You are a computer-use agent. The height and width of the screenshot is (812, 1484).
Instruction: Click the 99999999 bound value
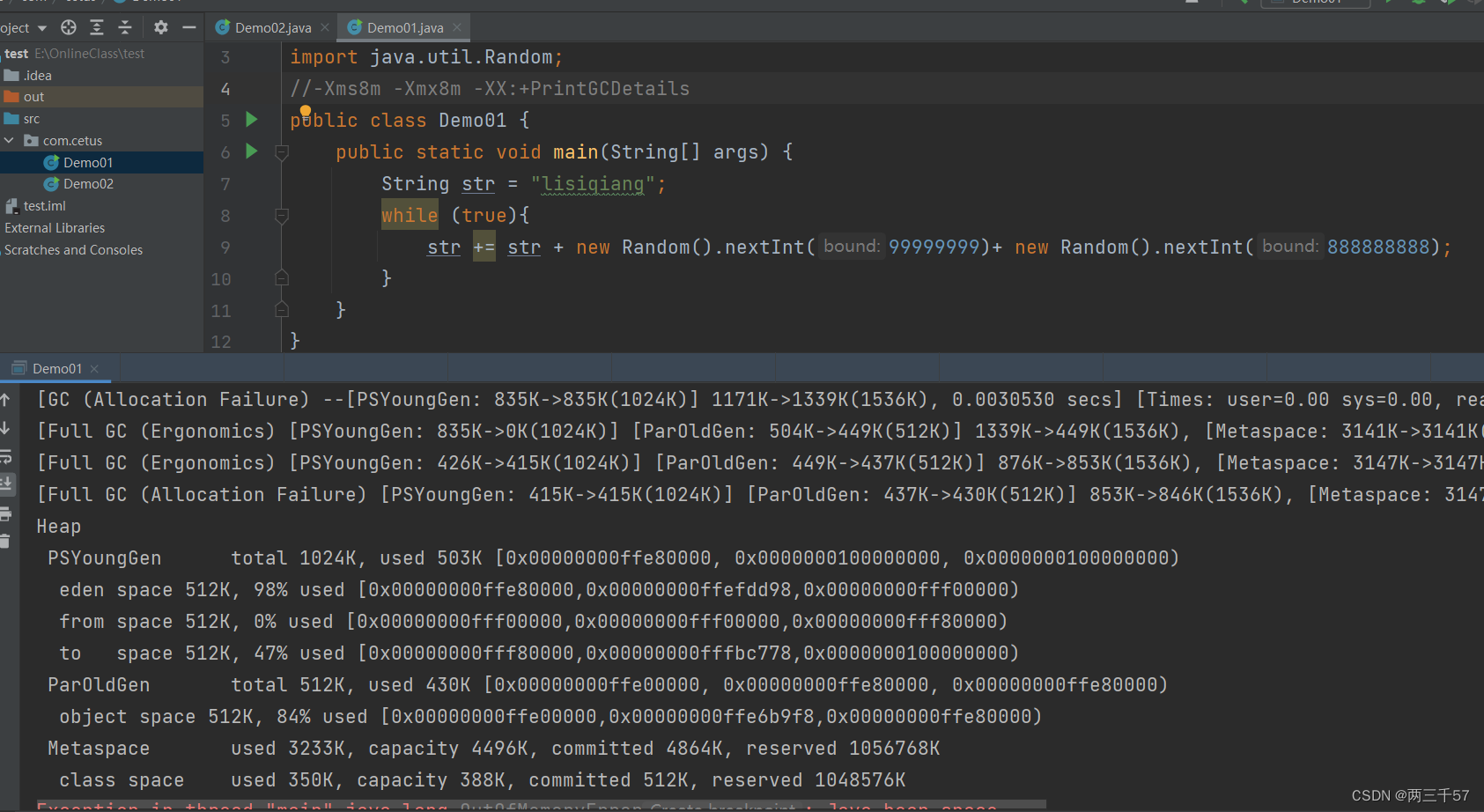click(x=934, y=247)
